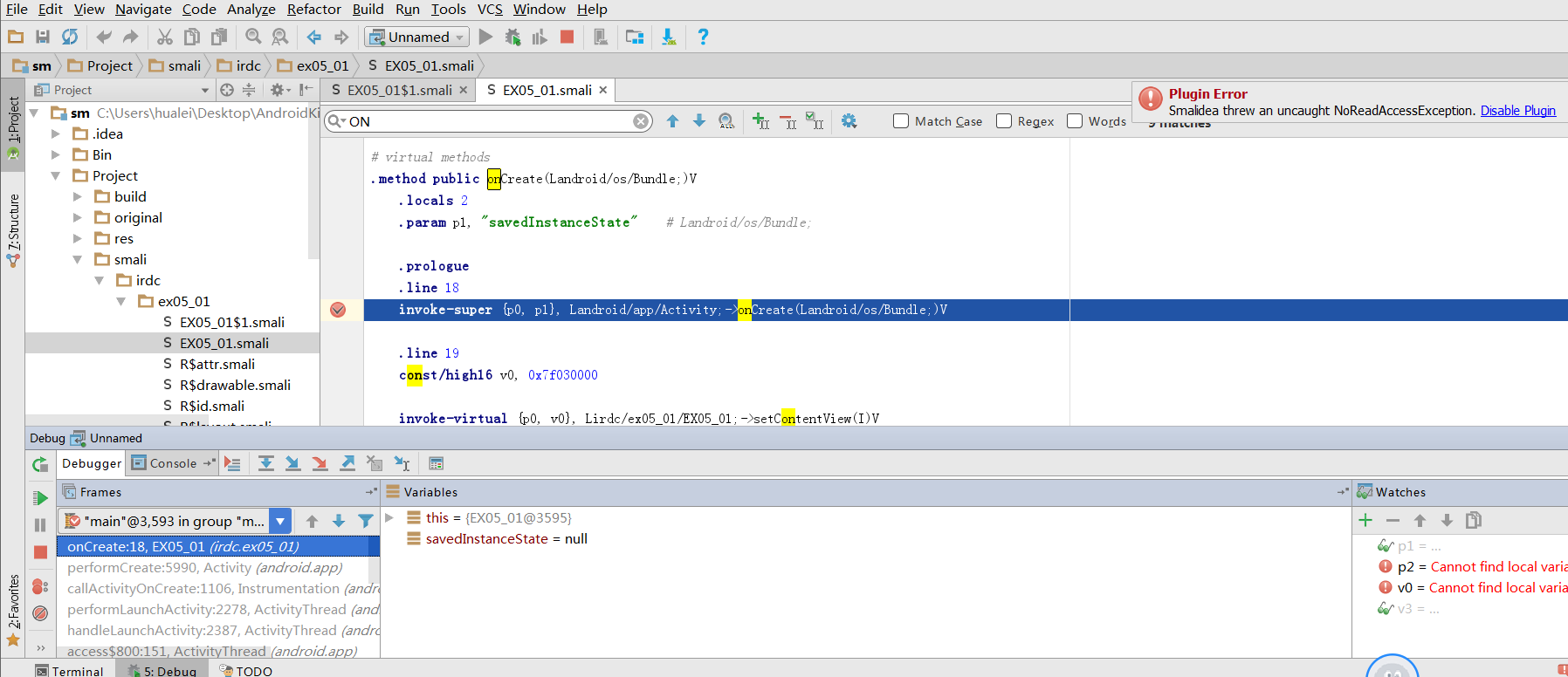The width and height of the screenshot is (1568, 677).
Task: Click the Help question mark icon
Action: [x=703, y=37]
